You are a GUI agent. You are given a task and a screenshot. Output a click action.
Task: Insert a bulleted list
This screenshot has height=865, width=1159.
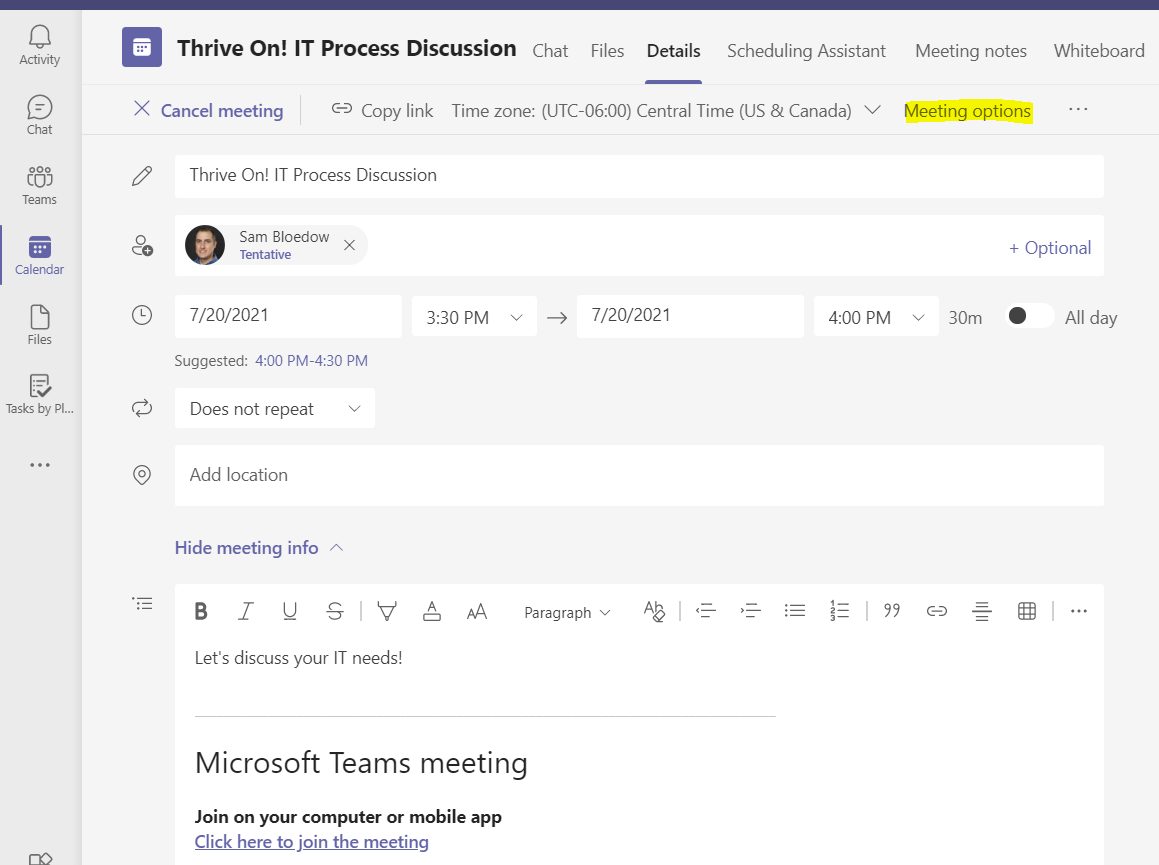coord(795,611)
